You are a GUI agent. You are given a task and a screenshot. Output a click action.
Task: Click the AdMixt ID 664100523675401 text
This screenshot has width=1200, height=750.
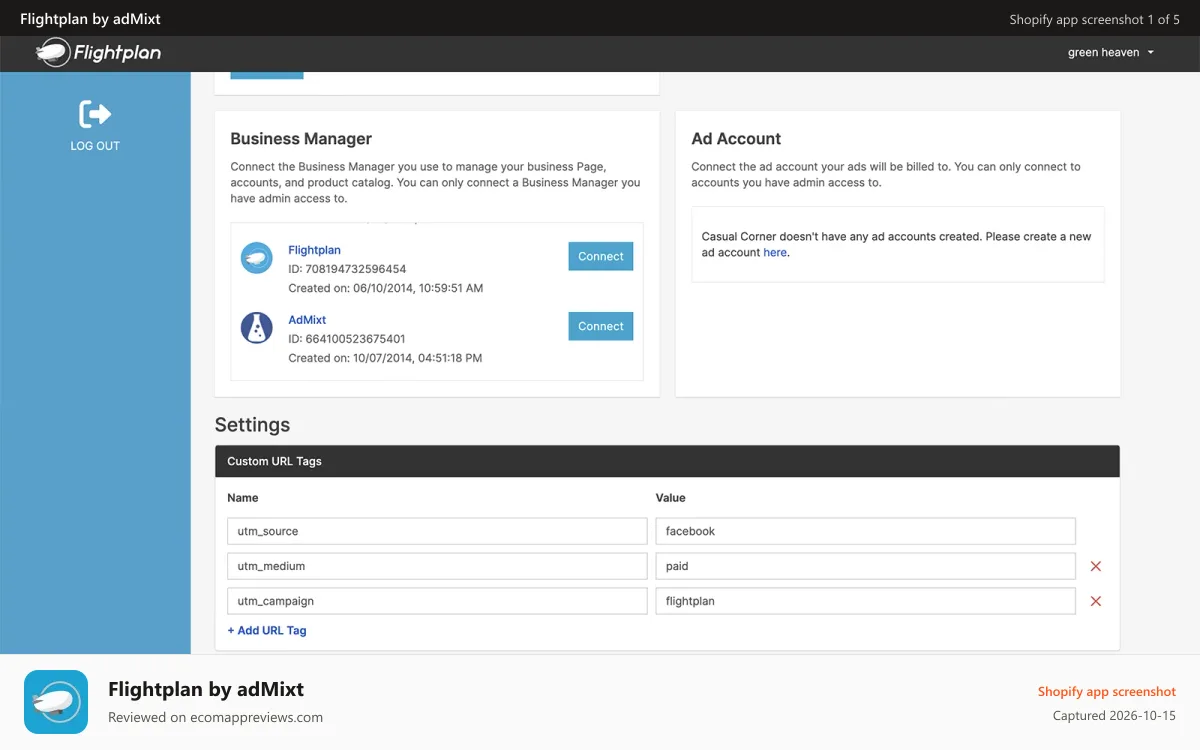(347, 339)
